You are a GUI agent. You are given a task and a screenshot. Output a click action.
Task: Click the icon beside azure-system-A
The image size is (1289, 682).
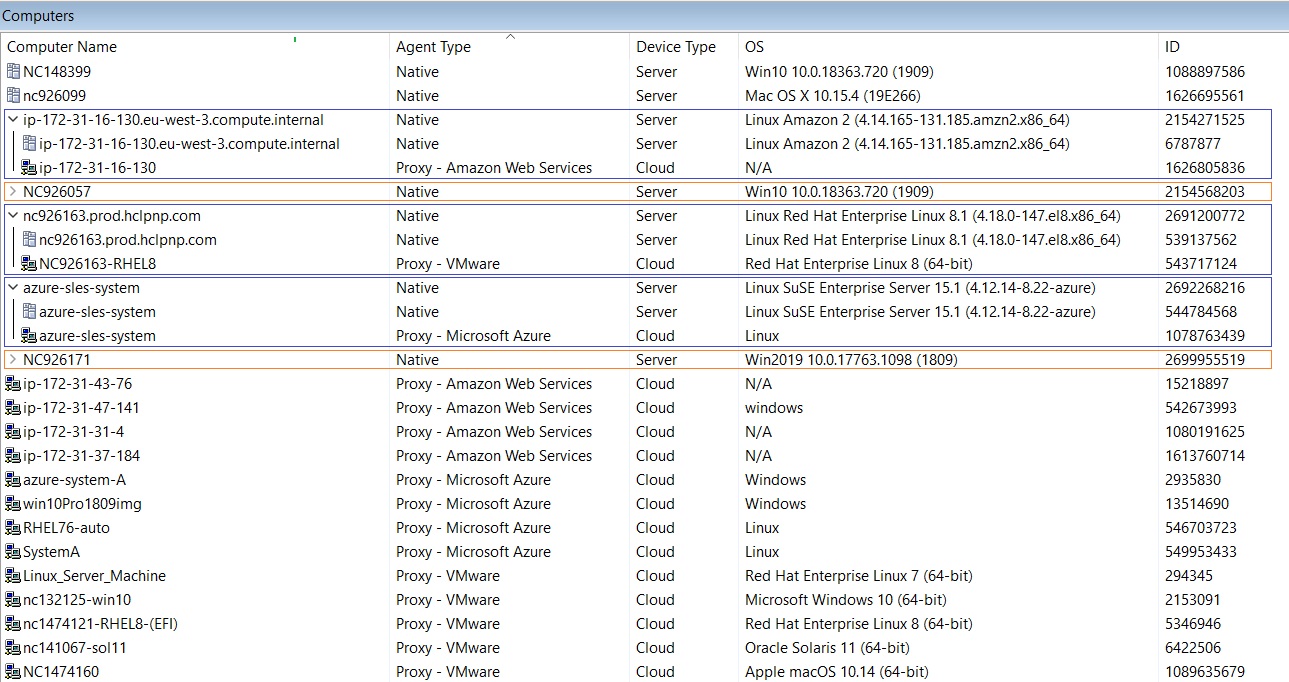[x=13, y=480]
